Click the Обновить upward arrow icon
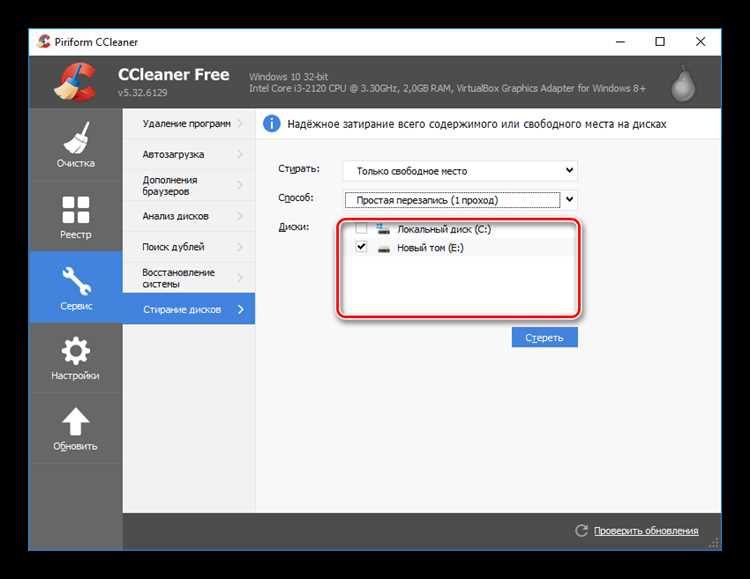750x579 pixels. coord(75,420)
